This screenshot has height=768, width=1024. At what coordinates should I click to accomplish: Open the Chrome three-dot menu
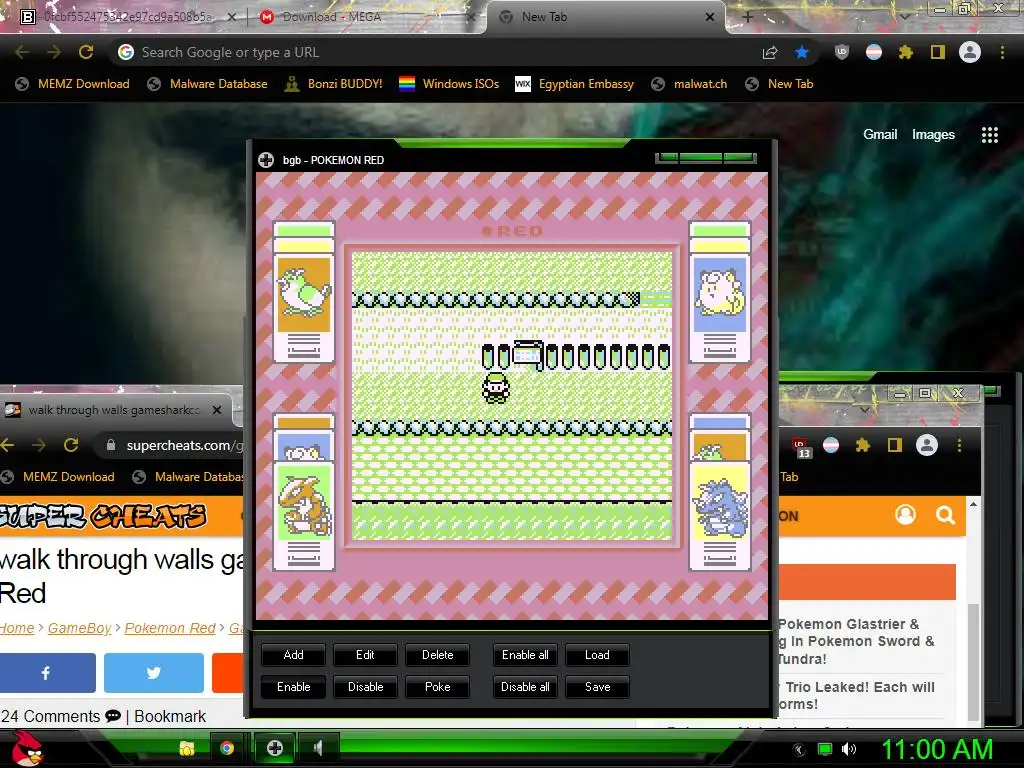click(1002, 52)
